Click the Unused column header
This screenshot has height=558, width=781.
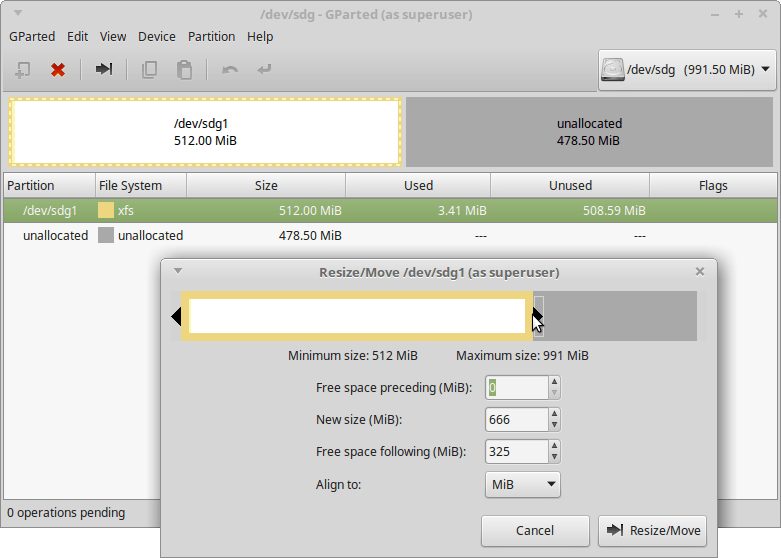tap(570, 185)
